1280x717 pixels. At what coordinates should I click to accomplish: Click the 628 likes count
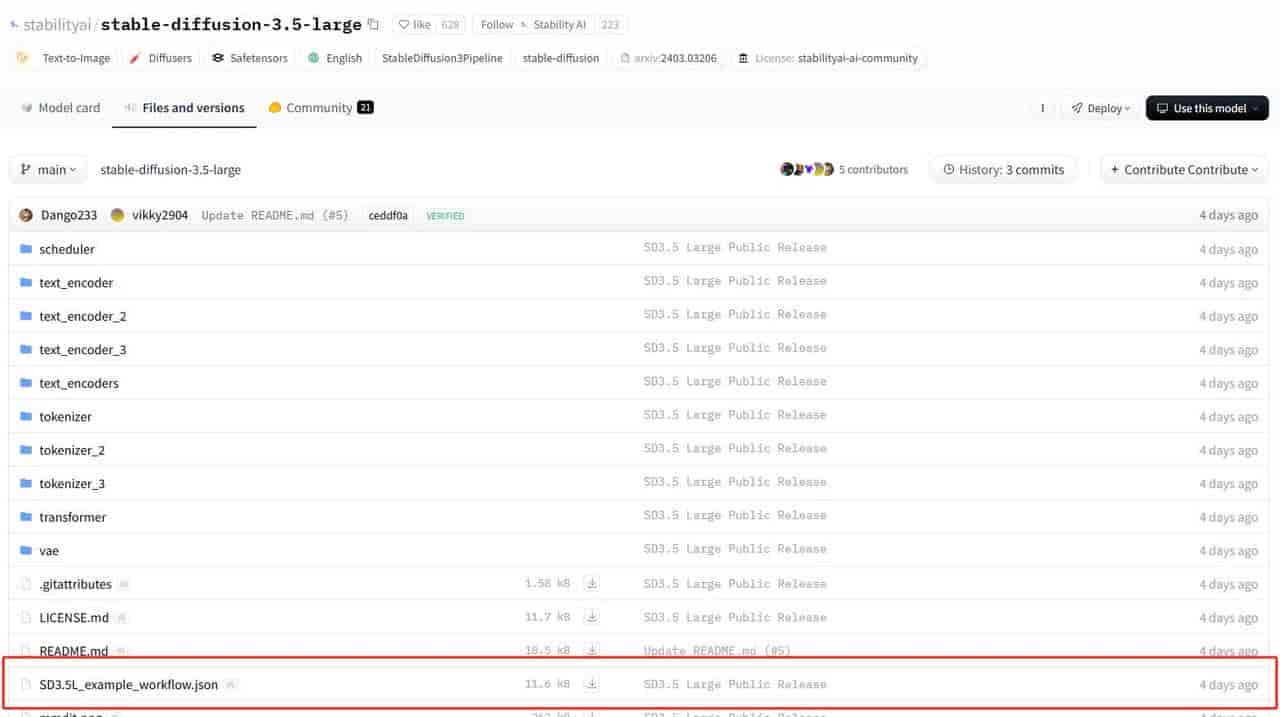click(x=450, y=25)
